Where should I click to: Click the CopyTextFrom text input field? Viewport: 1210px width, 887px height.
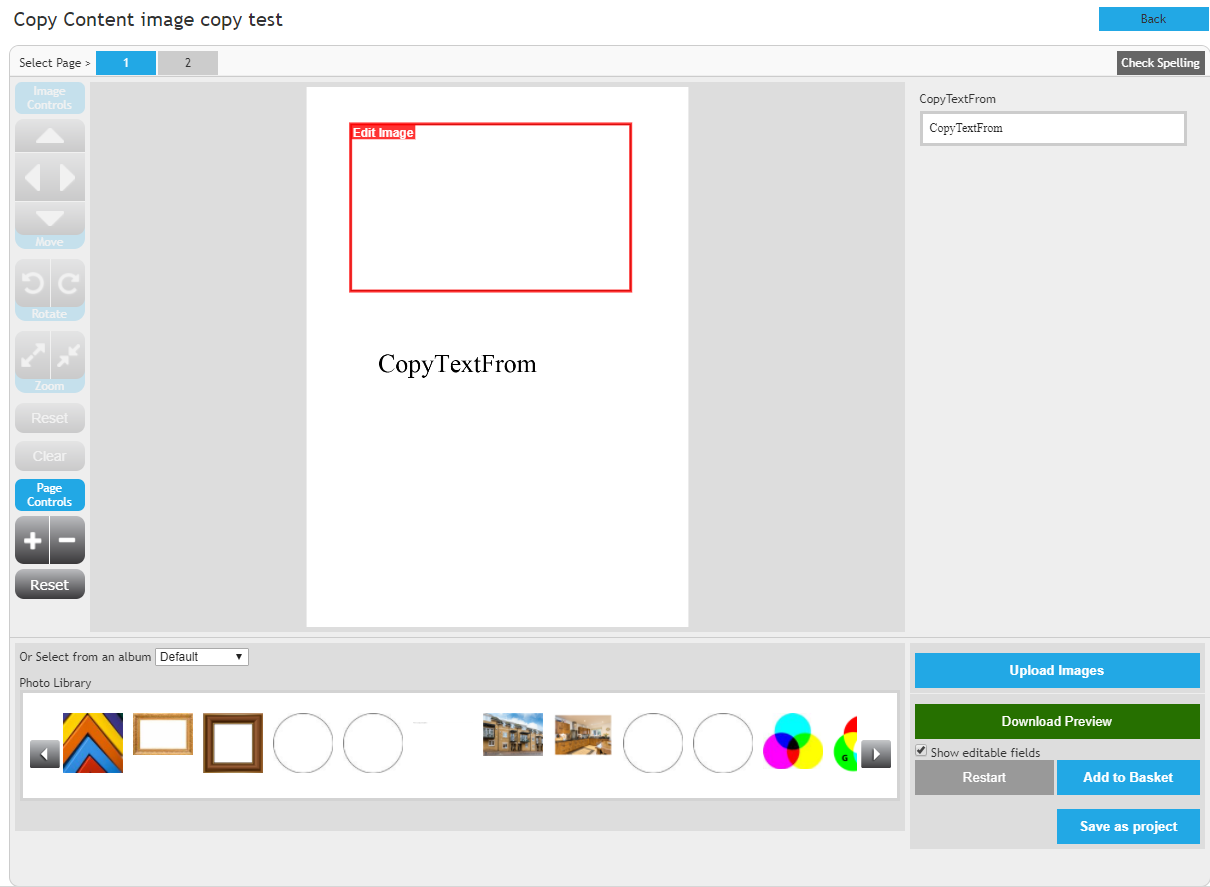(x=1052, y=128)
